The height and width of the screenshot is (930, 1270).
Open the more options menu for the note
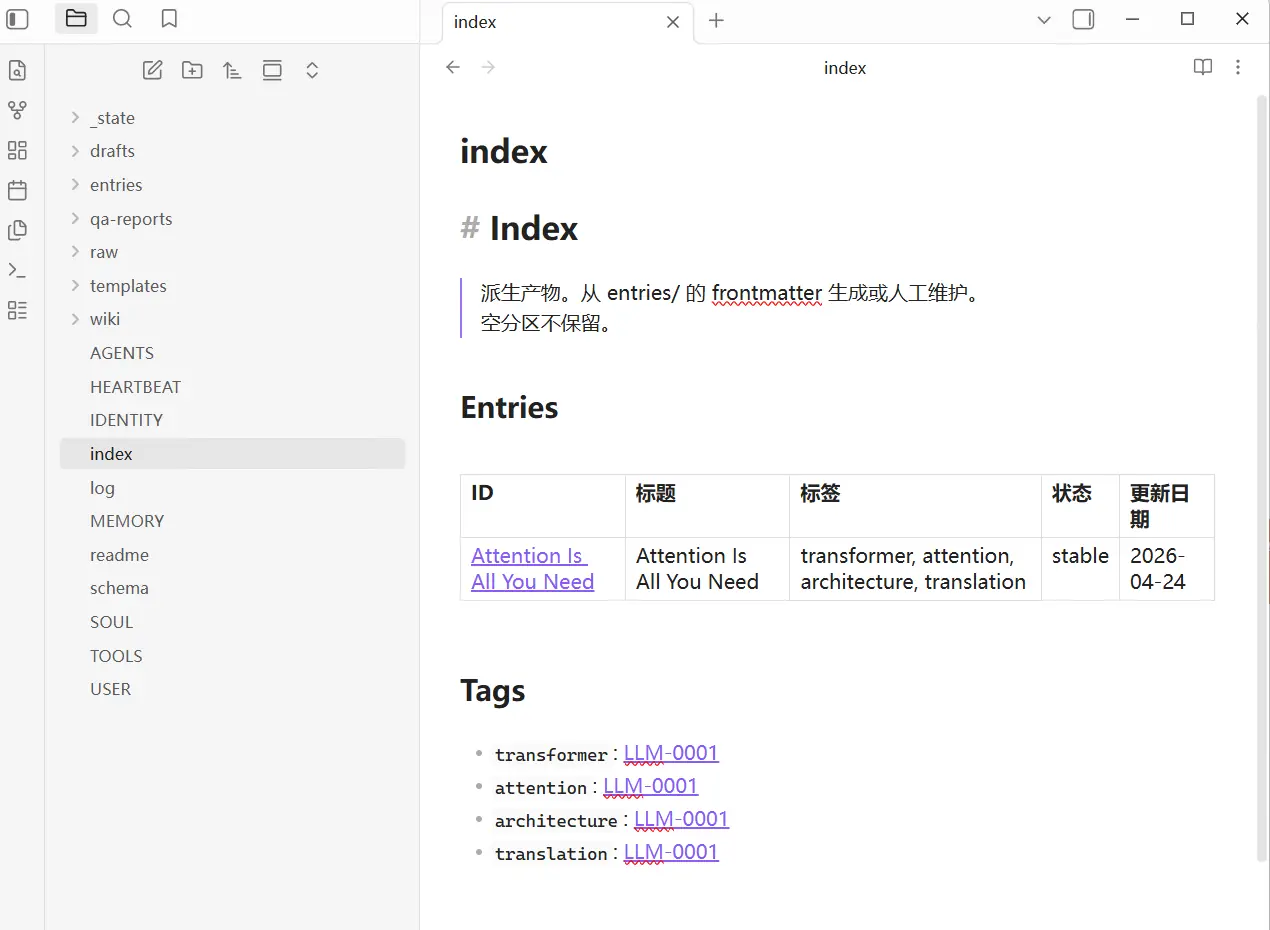click(x=1238, y=67)
